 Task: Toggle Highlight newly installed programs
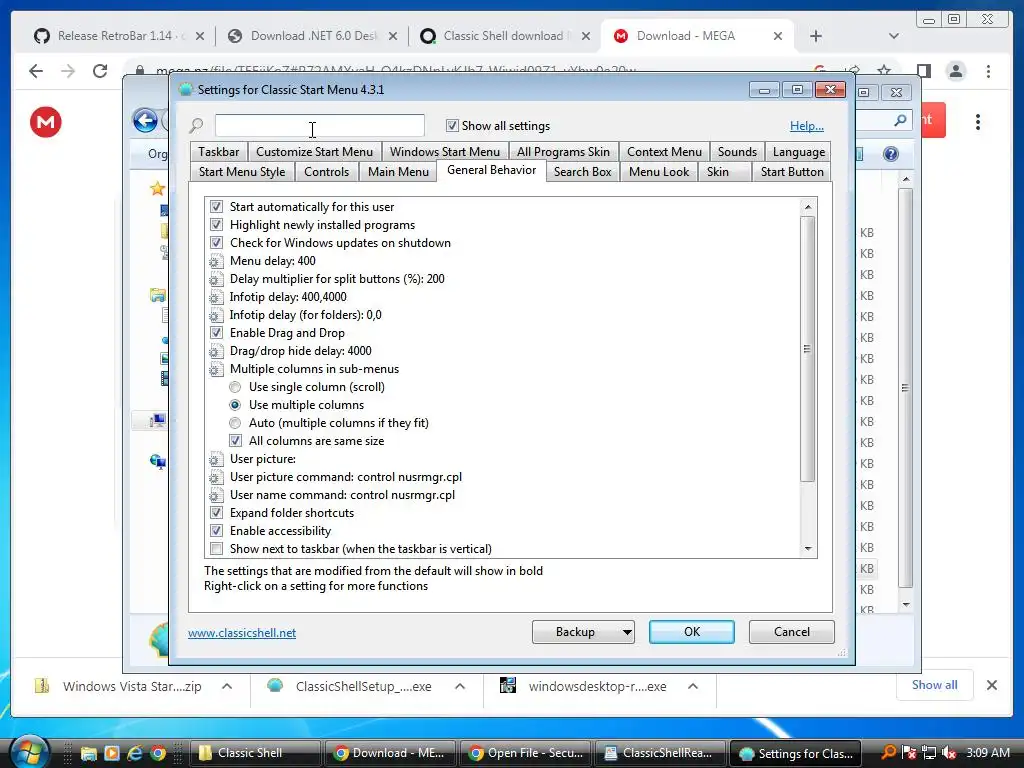(x=216, y=225)
